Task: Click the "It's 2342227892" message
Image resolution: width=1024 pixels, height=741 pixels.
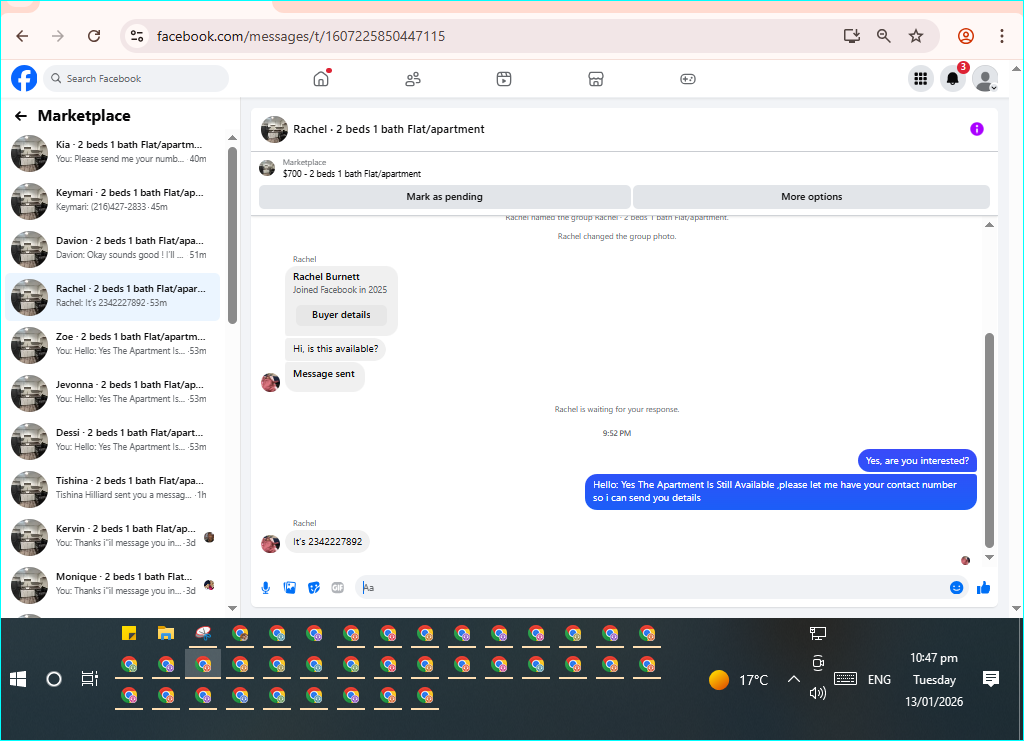Action: tap(327, 542)
